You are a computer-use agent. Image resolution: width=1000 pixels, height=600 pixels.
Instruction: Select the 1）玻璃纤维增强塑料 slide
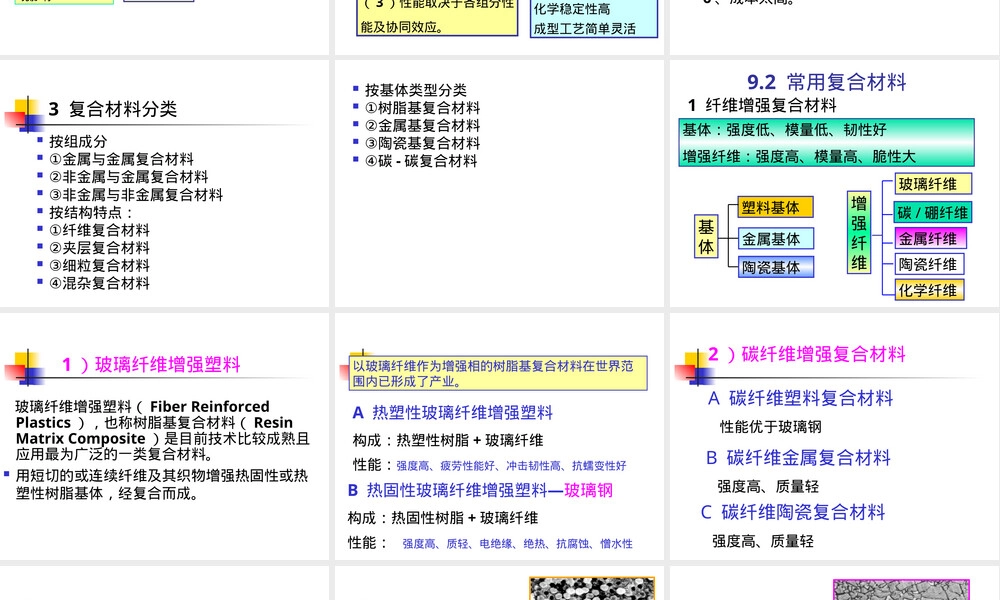[165, 436]
